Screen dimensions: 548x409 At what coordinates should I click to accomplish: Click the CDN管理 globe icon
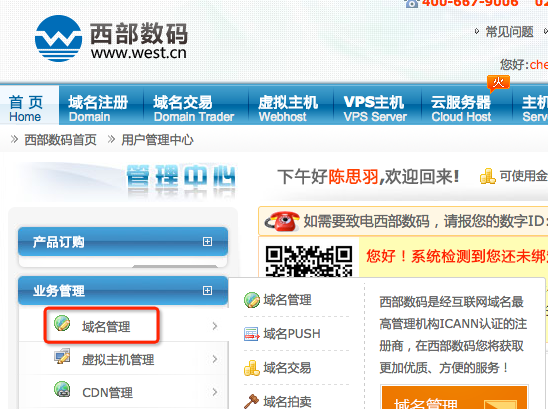(62, 389)
